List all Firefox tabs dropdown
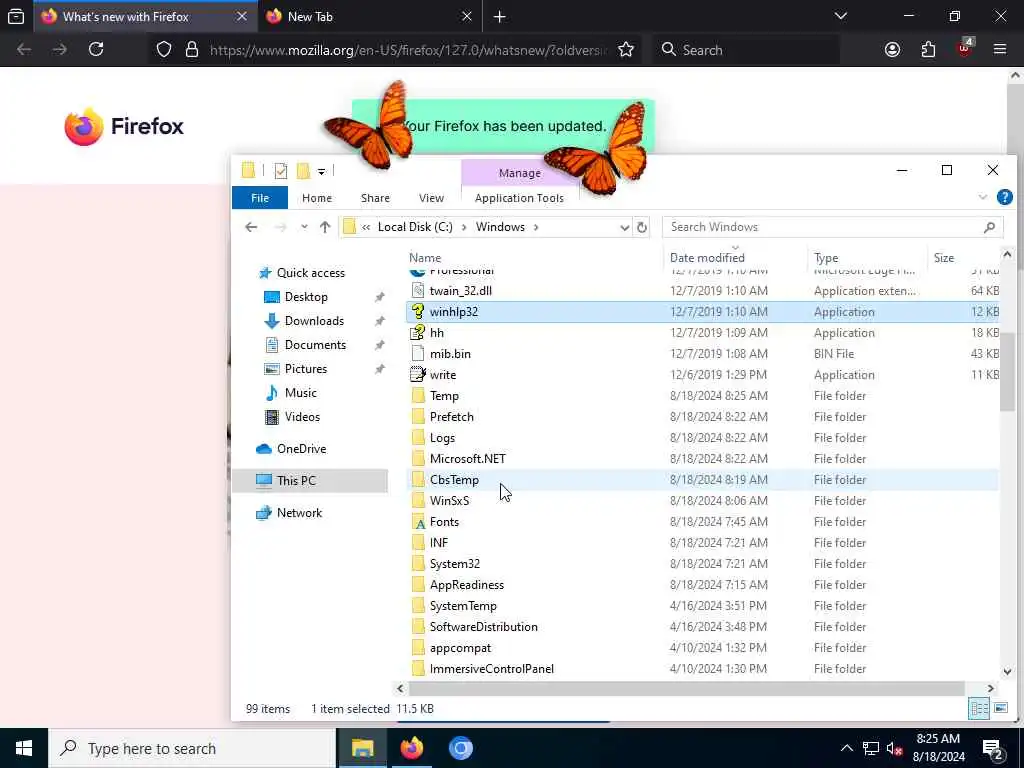This screenshot has height=768, width=1024. coord(840,17)
